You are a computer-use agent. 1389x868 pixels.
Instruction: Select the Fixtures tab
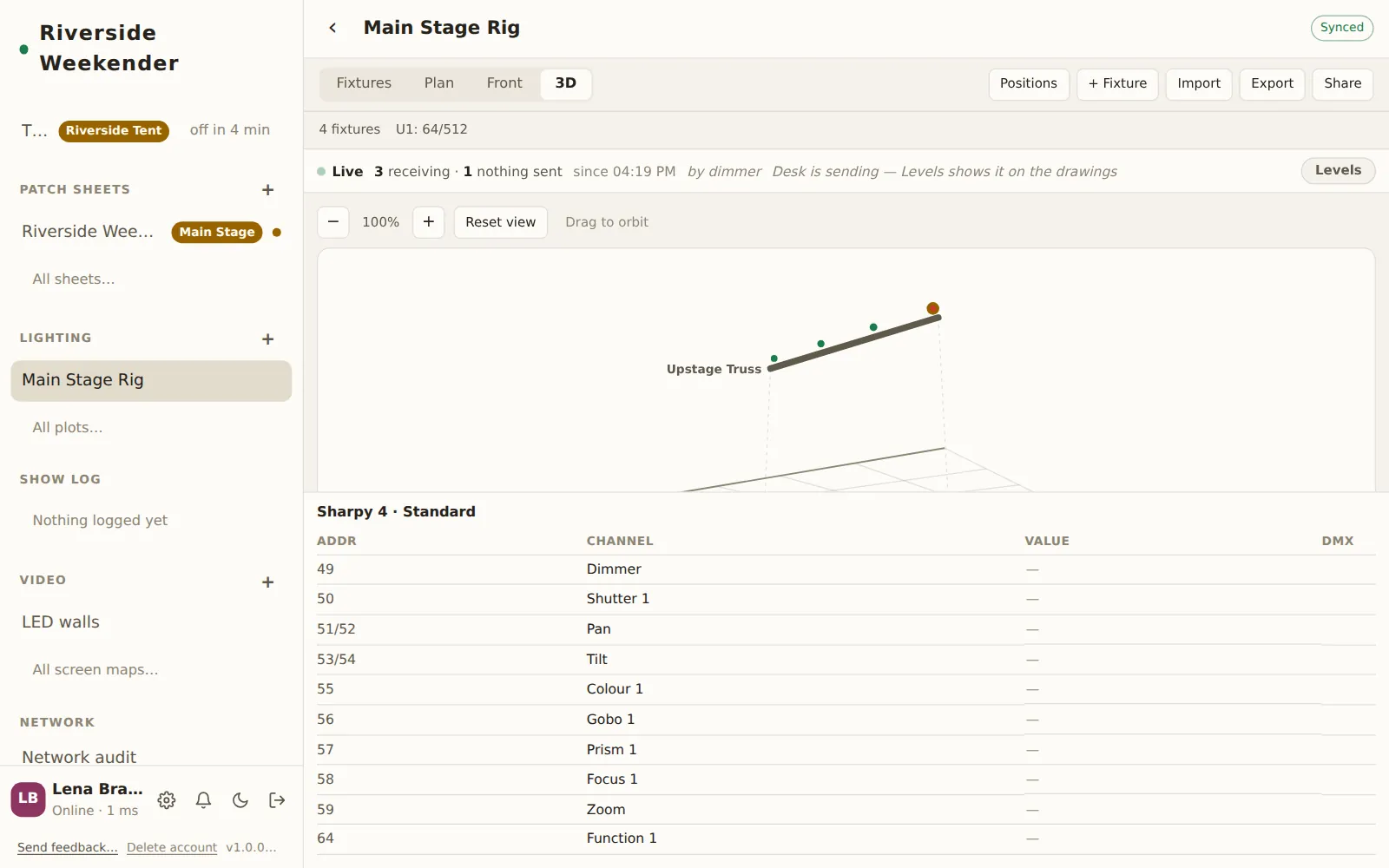(364, 83)
